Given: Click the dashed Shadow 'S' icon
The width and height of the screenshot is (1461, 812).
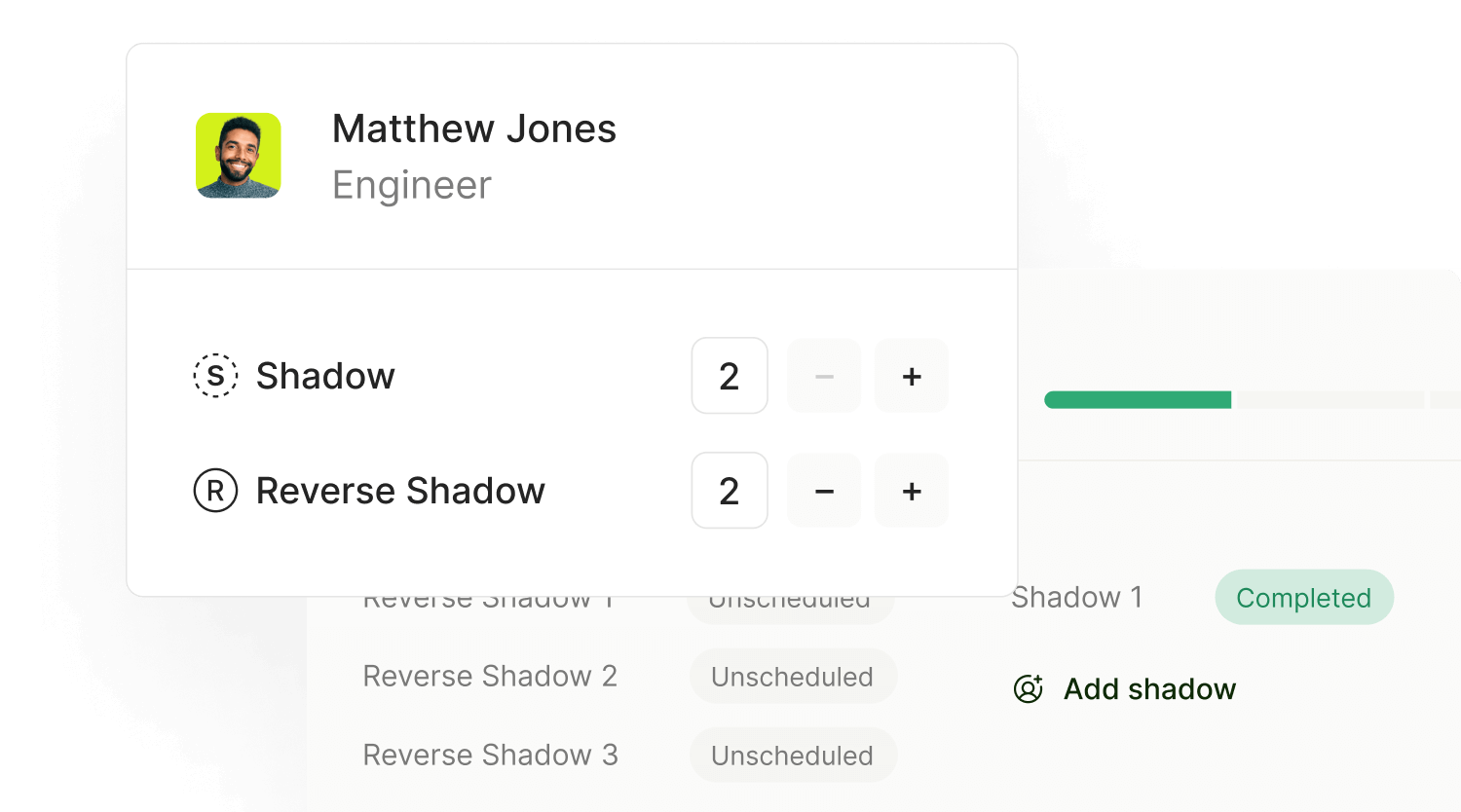Looking at the screenshot, I should pos(215,376).
